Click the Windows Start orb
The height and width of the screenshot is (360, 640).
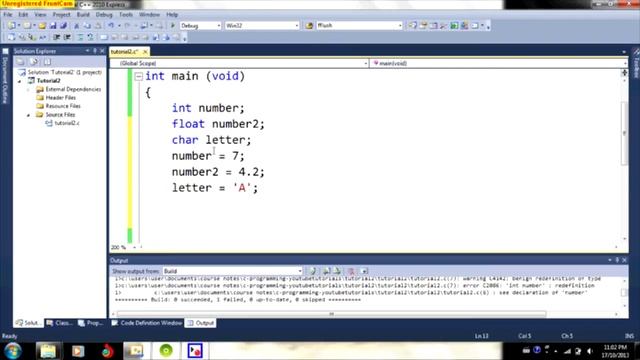pyautogui.click(x=13, y=351)
